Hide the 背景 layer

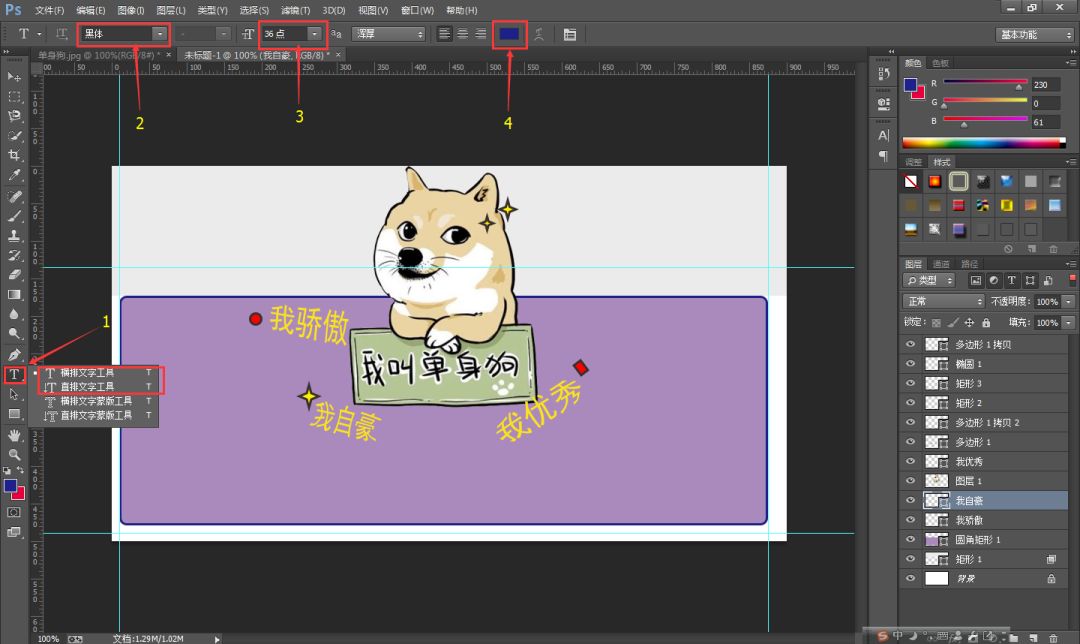[x=911, y=579]
